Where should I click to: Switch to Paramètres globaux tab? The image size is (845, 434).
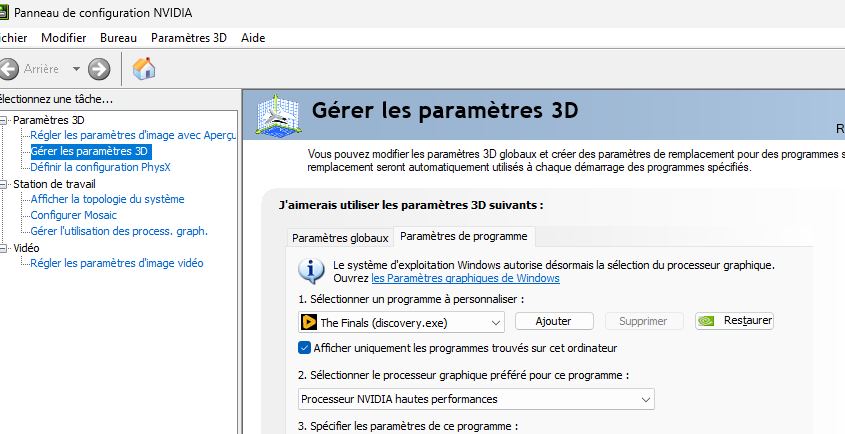(340, 238)
